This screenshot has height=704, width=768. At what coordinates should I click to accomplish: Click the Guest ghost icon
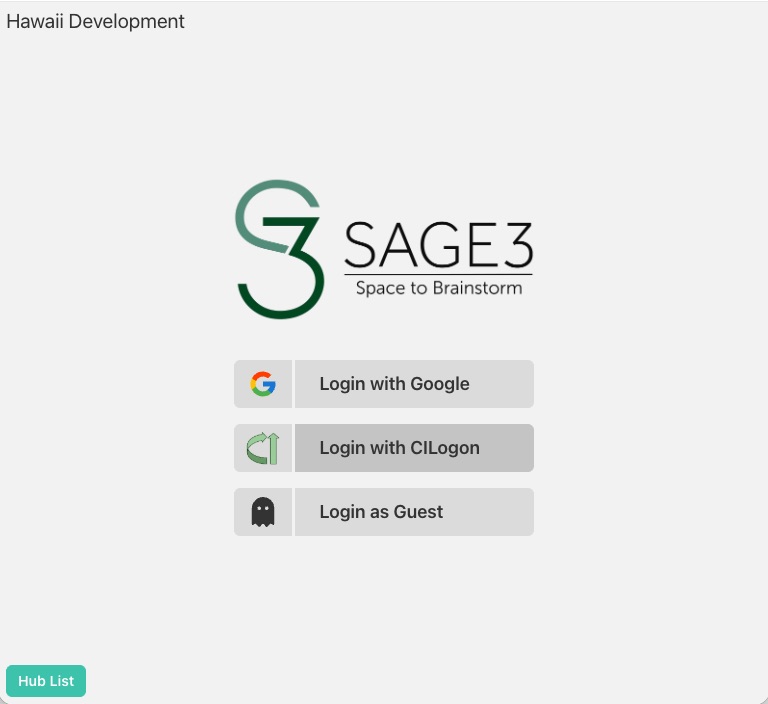(263, 512)
